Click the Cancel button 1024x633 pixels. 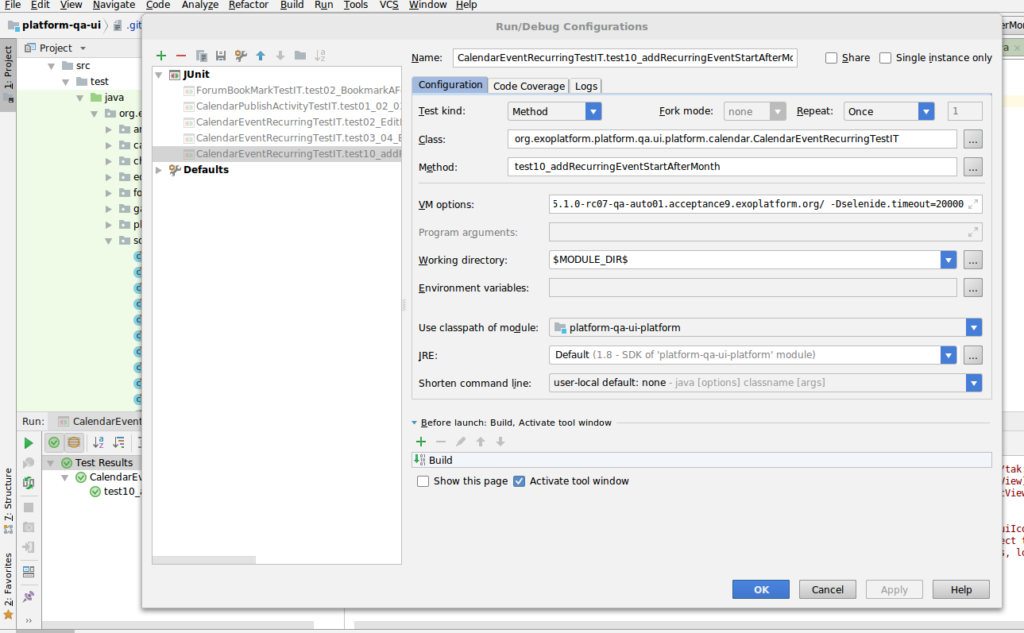pos(827,589)
